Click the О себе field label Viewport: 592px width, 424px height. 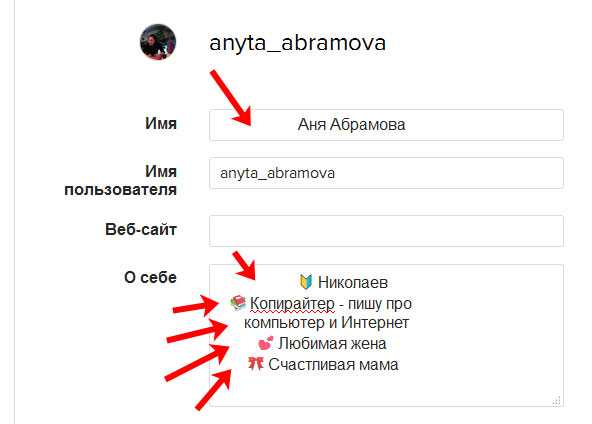click(150, 278)
